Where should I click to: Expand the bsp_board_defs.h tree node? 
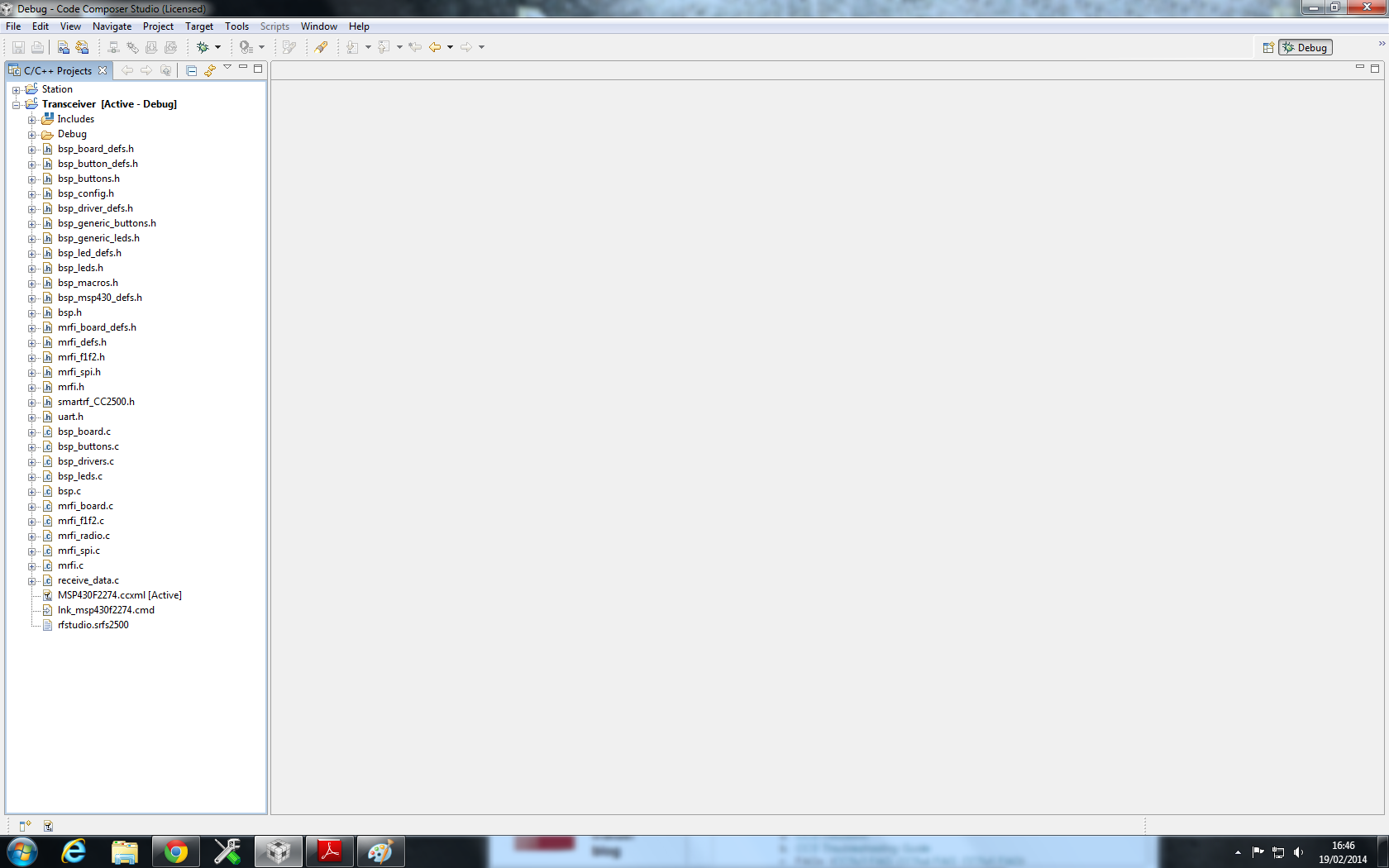pyautogui.click(x=31, y=149)
